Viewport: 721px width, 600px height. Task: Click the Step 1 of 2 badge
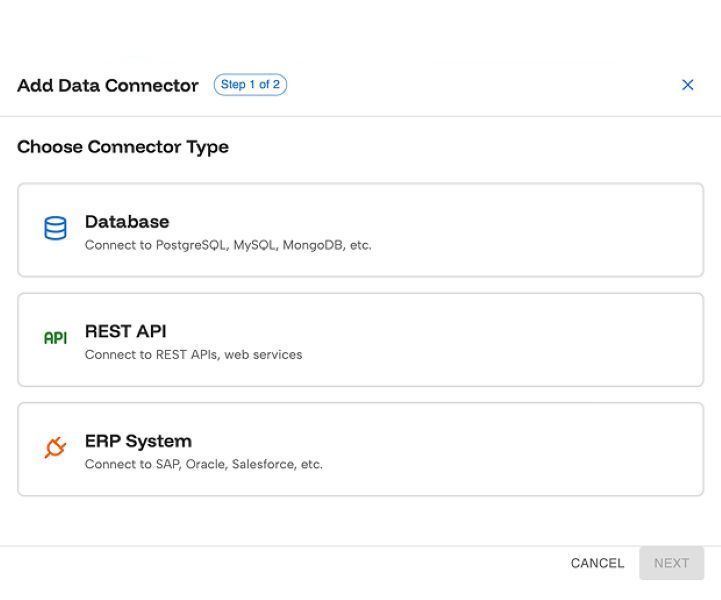click(x=250, y=85)
